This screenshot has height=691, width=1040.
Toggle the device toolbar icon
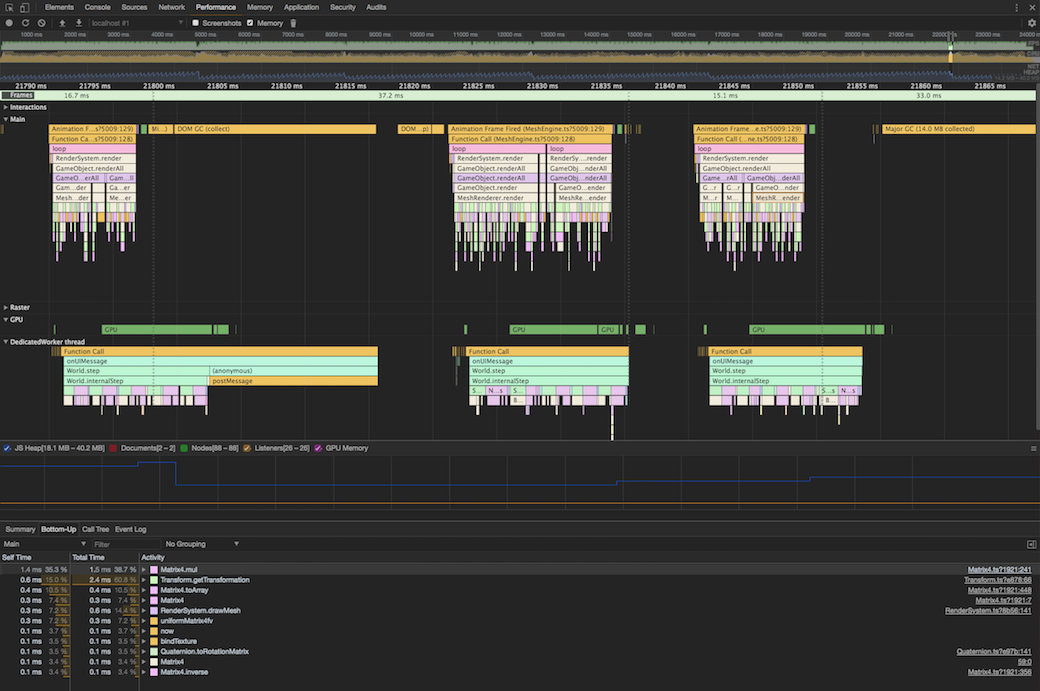25,7
